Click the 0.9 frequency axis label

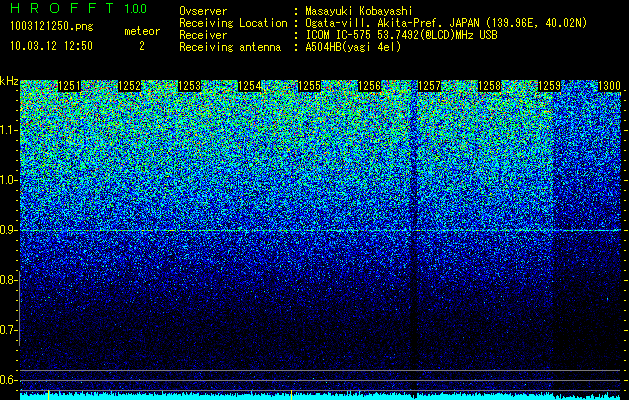click(8, 230)
